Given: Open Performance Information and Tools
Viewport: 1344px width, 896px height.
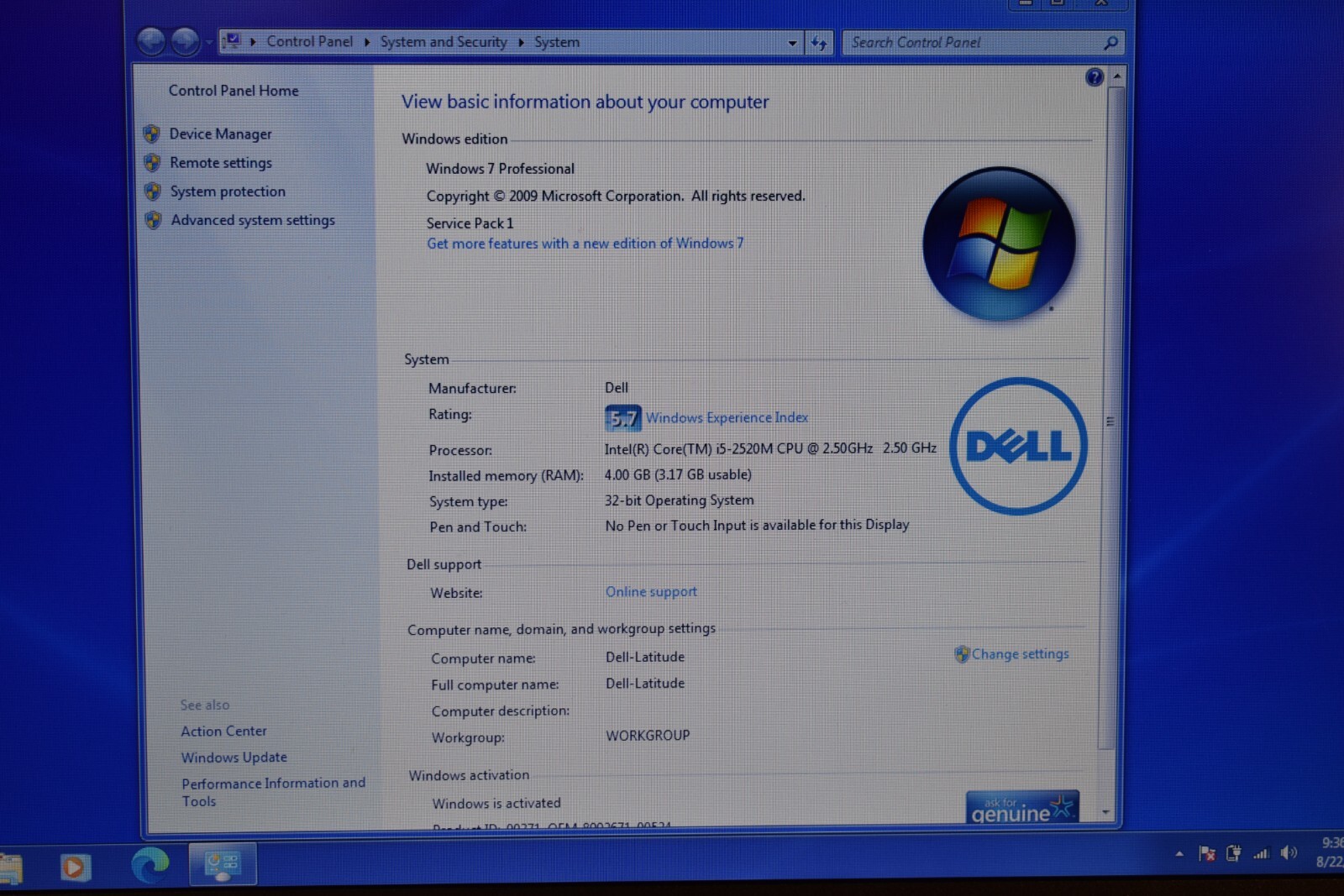Looking at the screenshot, I should (273, 792).
